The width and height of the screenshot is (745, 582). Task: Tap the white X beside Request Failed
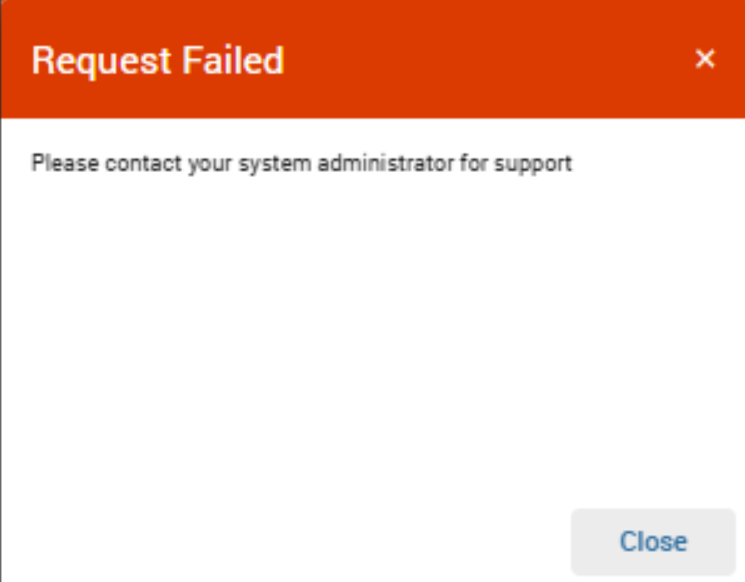click(705, 59)
